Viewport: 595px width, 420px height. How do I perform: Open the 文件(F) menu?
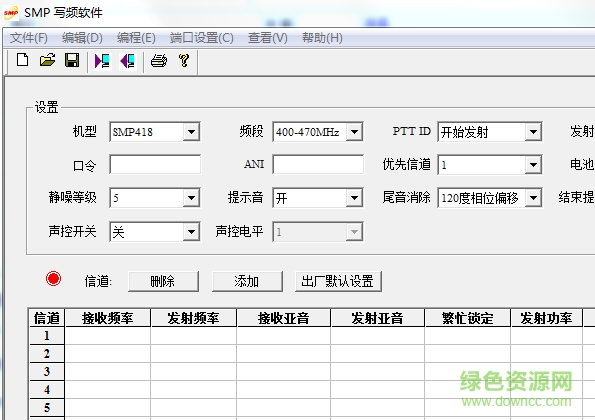coord(28,38)
